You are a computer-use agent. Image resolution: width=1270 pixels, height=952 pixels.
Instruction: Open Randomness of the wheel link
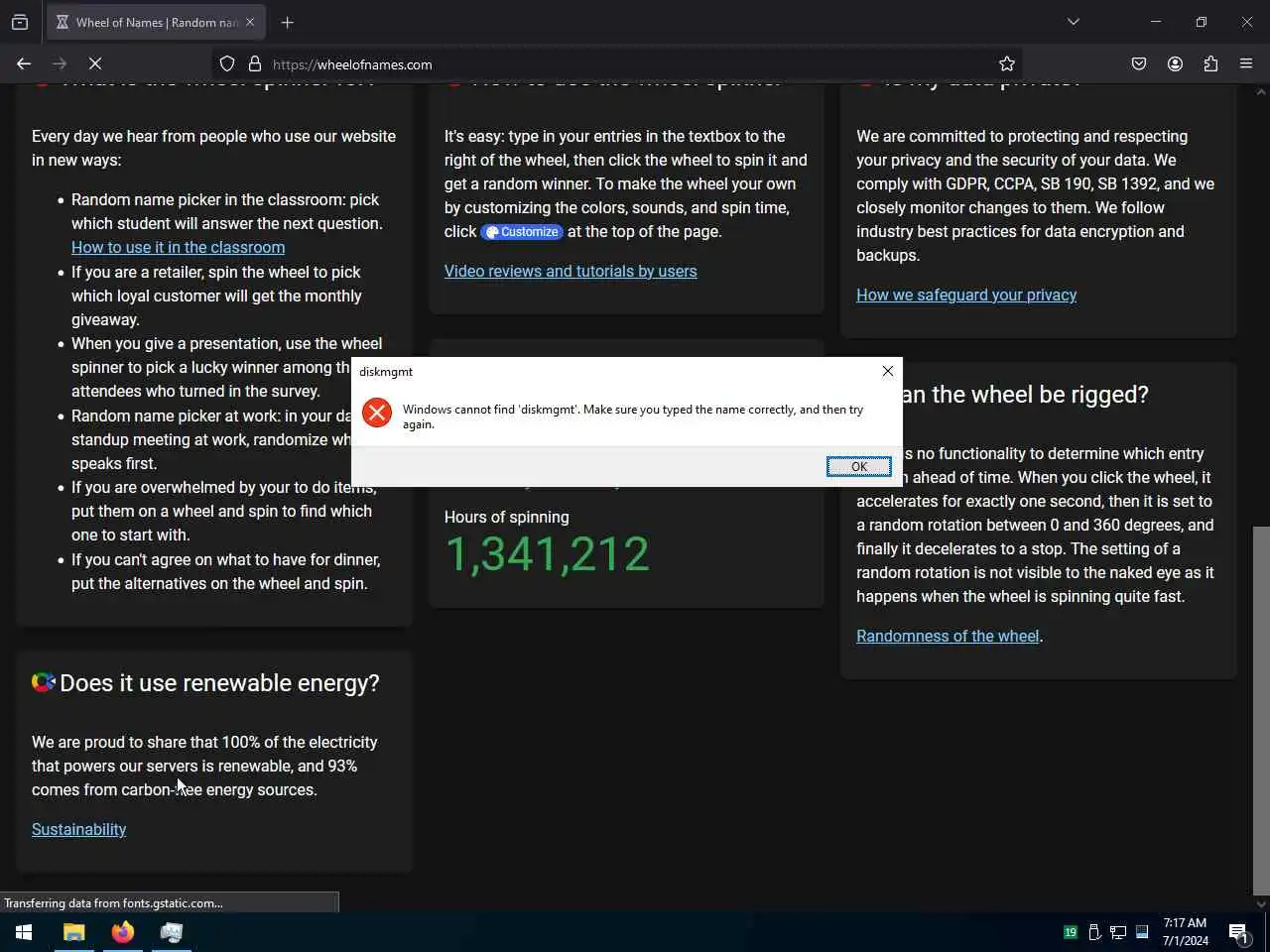(x=948, y=636)
